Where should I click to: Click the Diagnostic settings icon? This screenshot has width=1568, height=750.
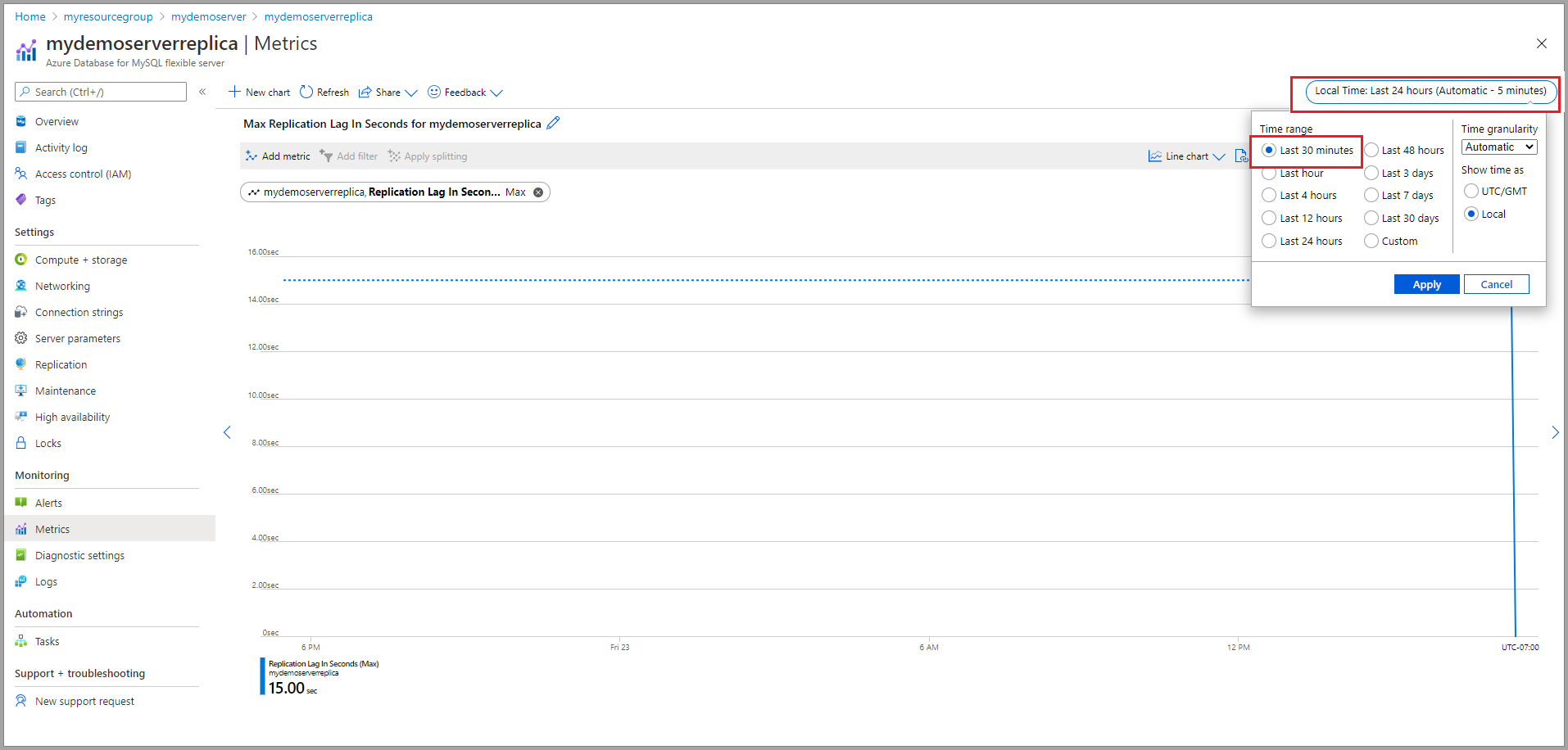(21, 555)
